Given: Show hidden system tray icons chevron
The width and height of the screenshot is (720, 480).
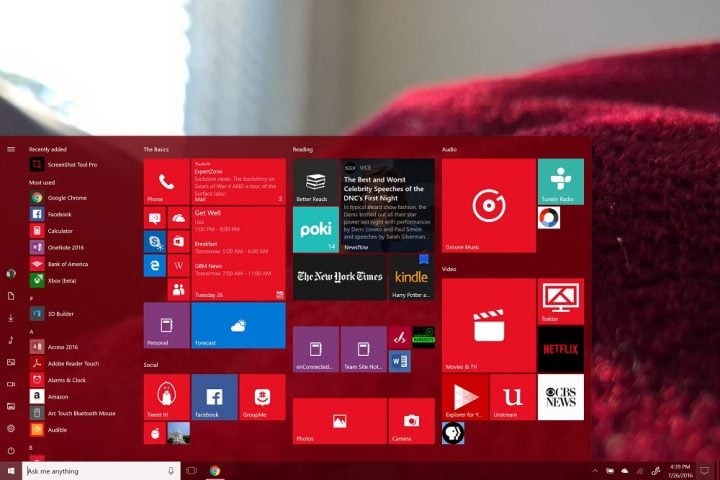Looking at the screenshot, I should tap(595, 471).
